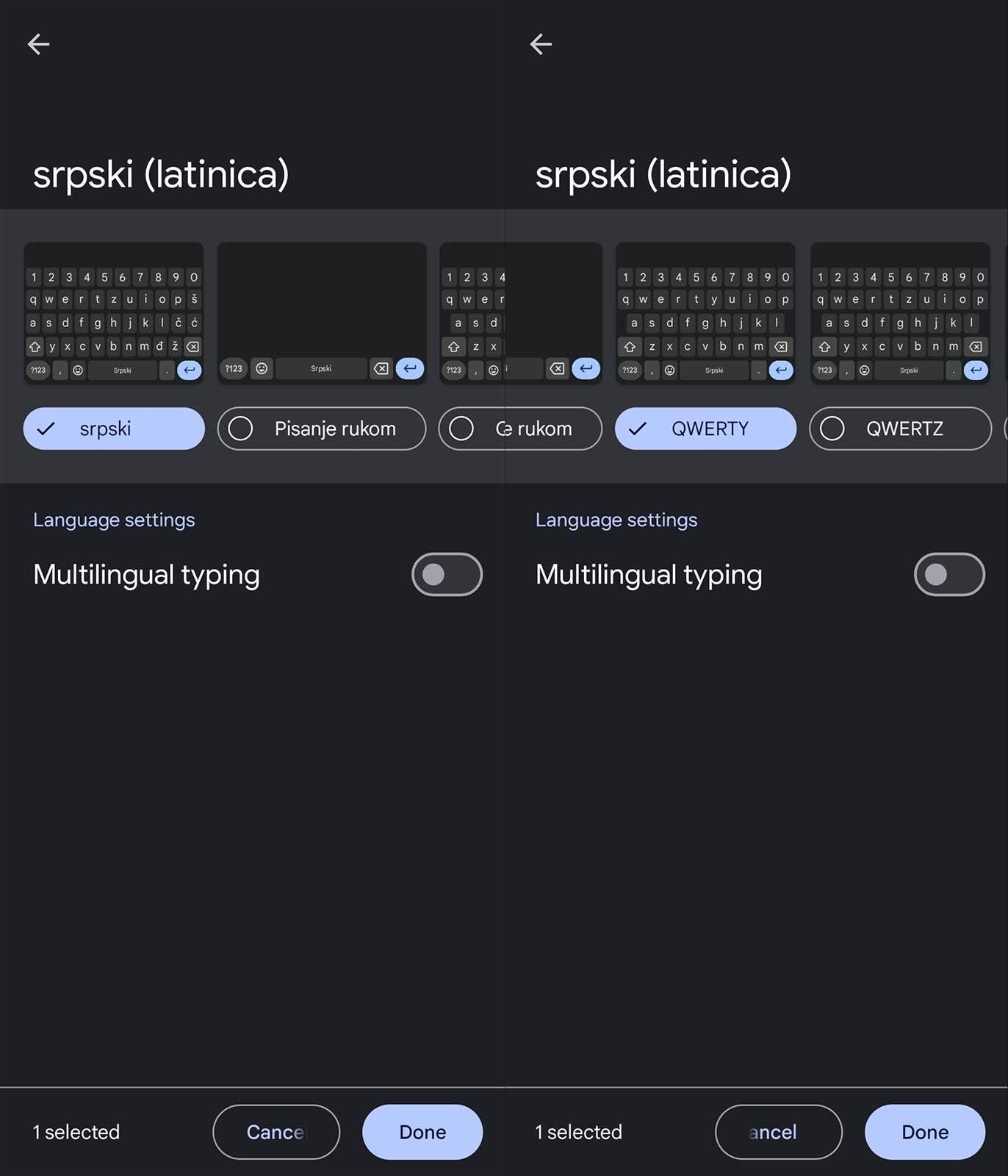
Task: Enable Multilingual typing switch on right screen
Action: tap(949, 574)
